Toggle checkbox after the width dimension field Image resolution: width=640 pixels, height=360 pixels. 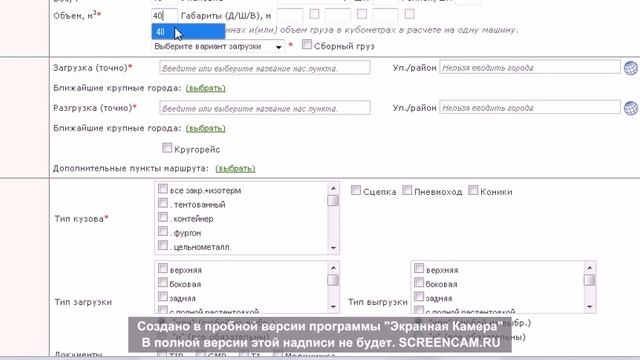coord(362,14)
